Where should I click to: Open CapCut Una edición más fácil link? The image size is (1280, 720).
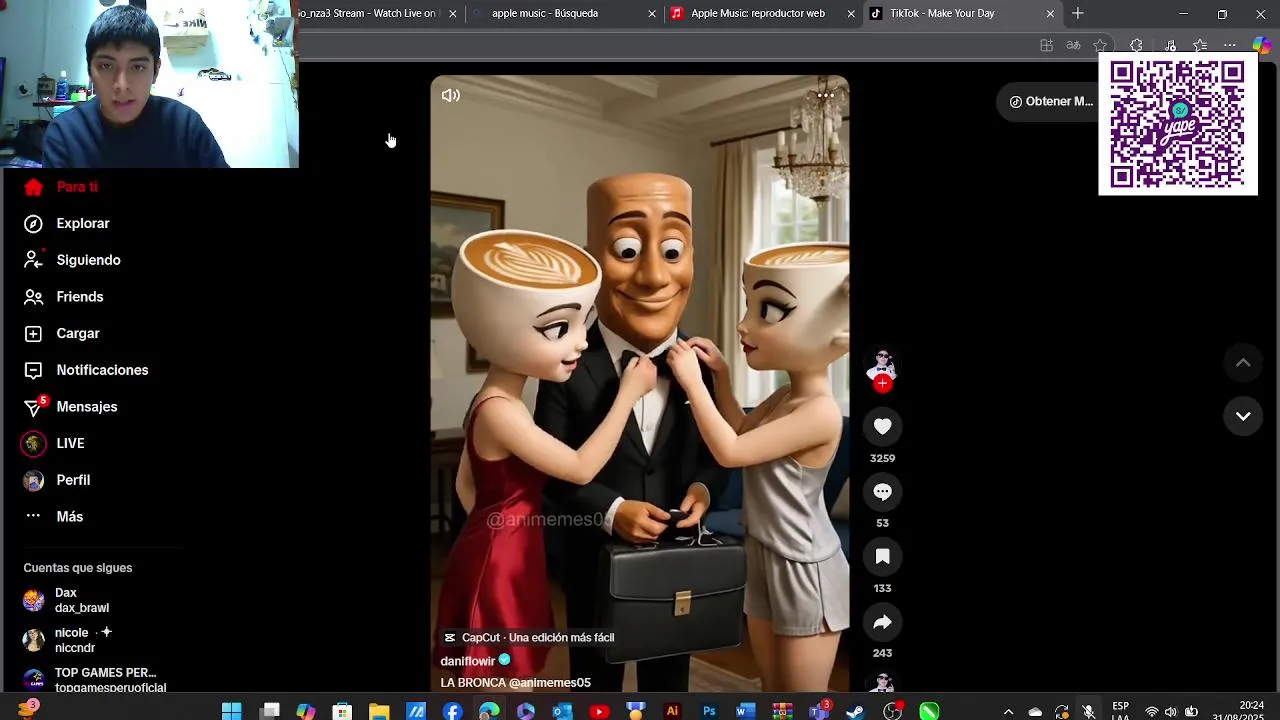(x=529, y=638)
